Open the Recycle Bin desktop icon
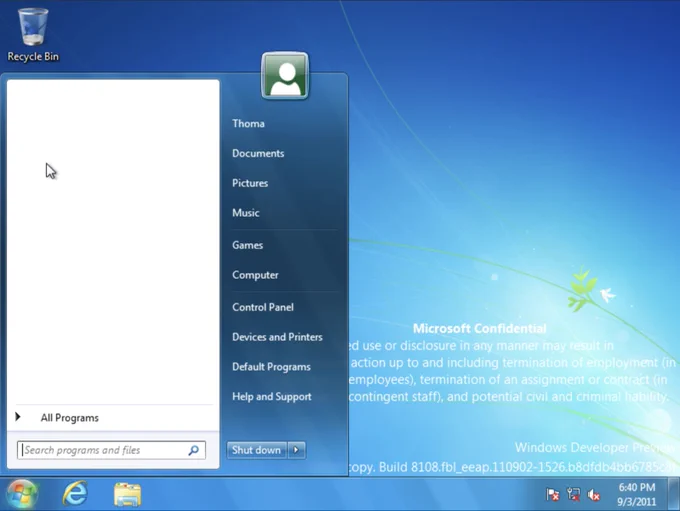 pos(33,35)
